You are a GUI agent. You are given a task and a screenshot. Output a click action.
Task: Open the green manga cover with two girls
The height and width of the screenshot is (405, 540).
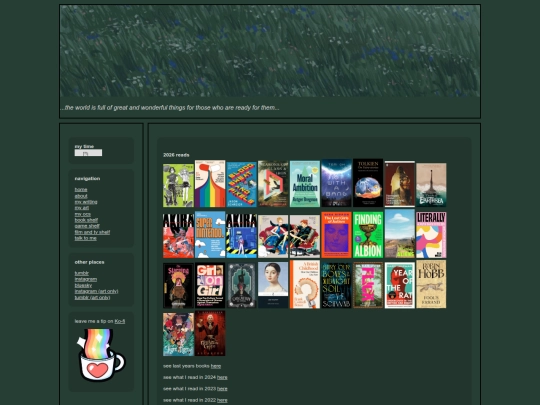(x=178, y=186)
